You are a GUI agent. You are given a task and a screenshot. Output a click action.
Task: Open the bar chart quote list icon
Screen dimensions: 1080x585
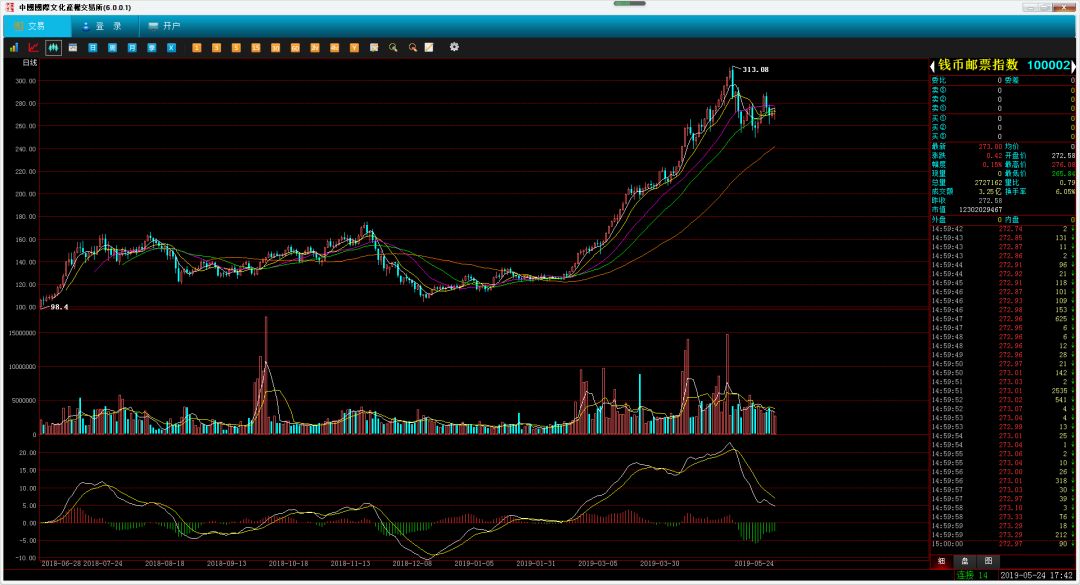point(14,48)
